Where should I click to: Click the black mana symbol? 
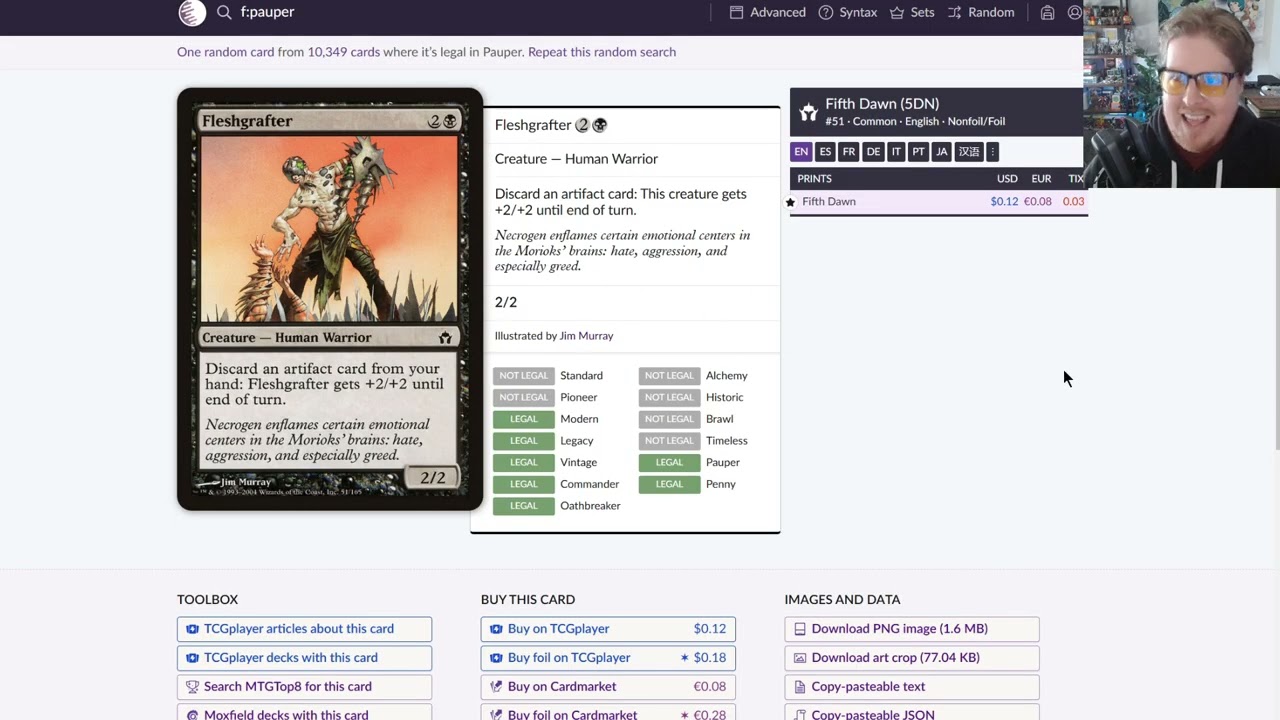(599, 125)
